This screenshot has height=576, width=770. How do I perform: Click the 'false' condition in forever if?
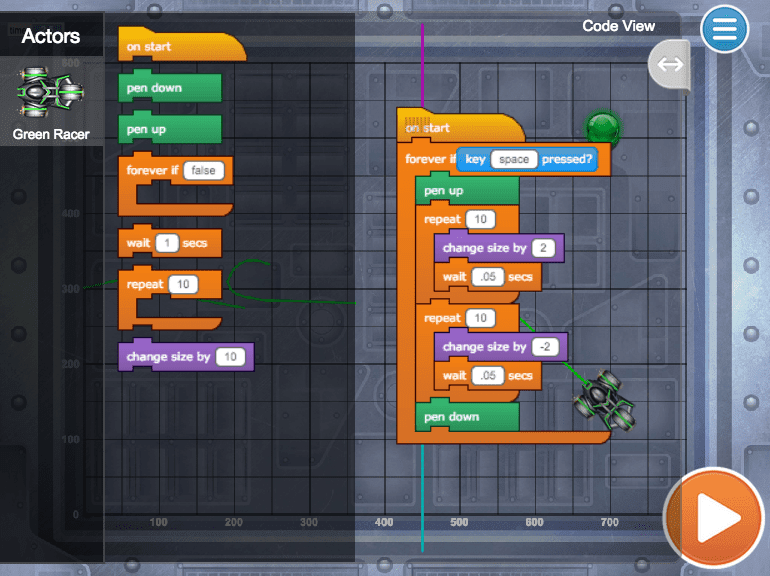pyautogui.click(x=204, y=171)
